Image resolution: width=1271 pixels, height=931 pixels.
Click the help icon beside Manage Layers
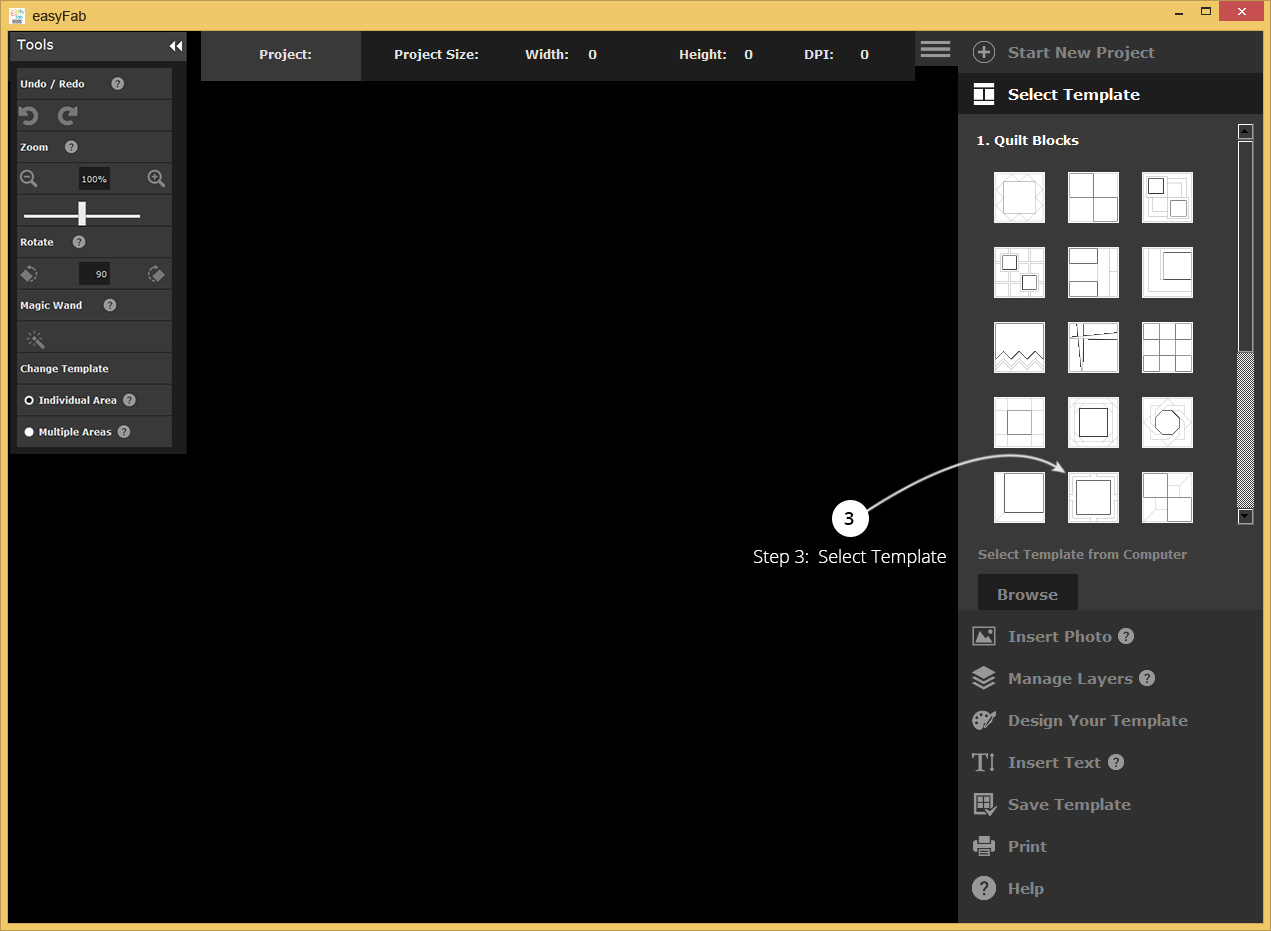[x=1147, y=678]
